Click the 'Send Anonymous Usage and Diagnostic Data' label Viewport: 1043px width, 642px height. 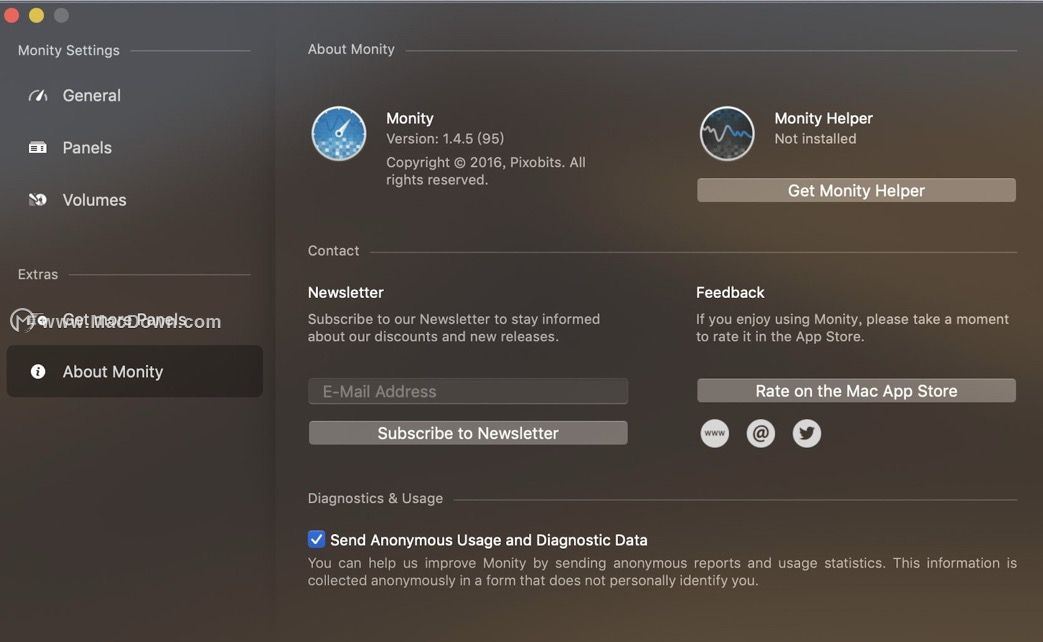click(x=489, y=540)
